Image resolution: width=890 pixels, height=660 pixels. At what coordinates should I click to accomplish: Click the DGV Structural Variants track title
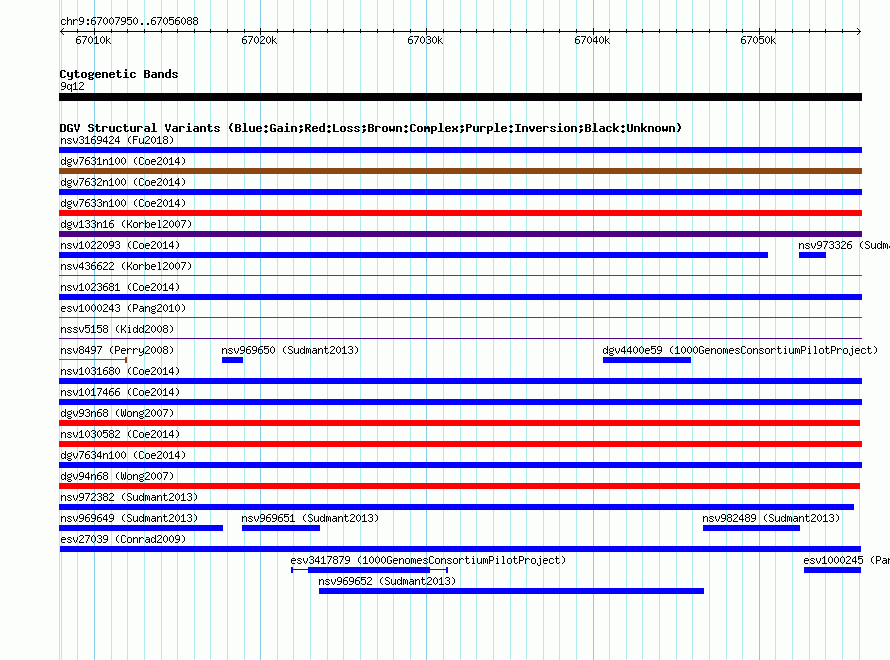pos(371,128)
